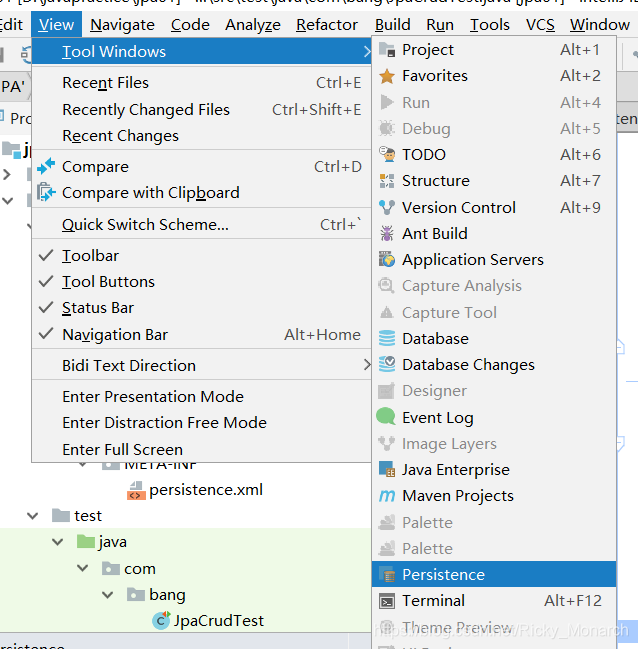
Task: Choose Theme Preview submenu entry
Action: [494, 627]
